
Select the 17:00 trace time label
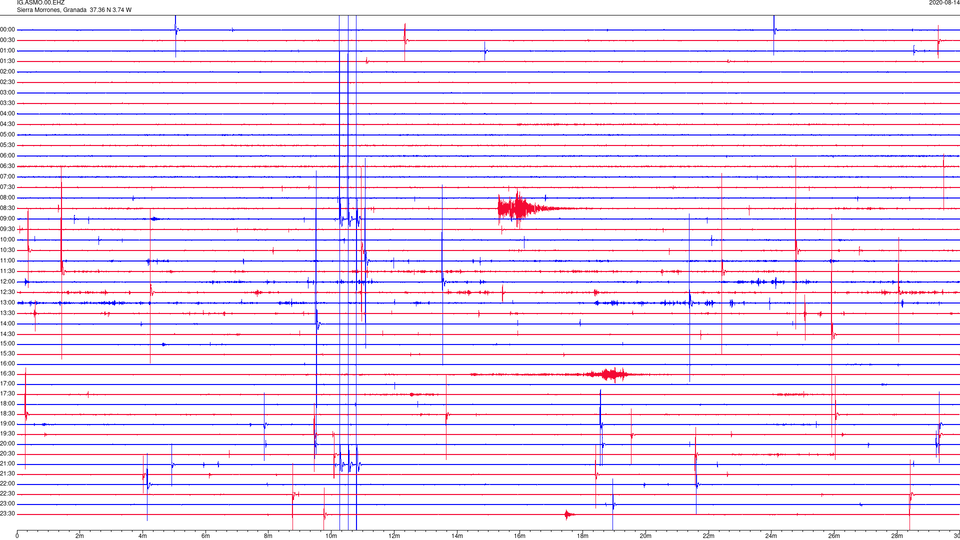8,384
